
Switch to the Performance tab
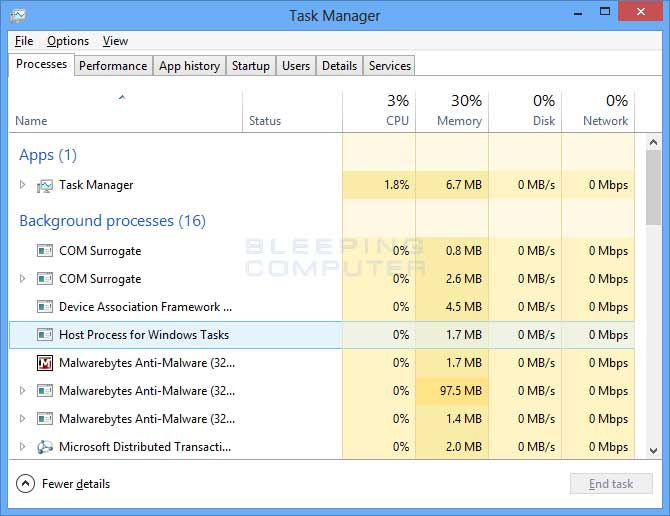tap(113, 66)
